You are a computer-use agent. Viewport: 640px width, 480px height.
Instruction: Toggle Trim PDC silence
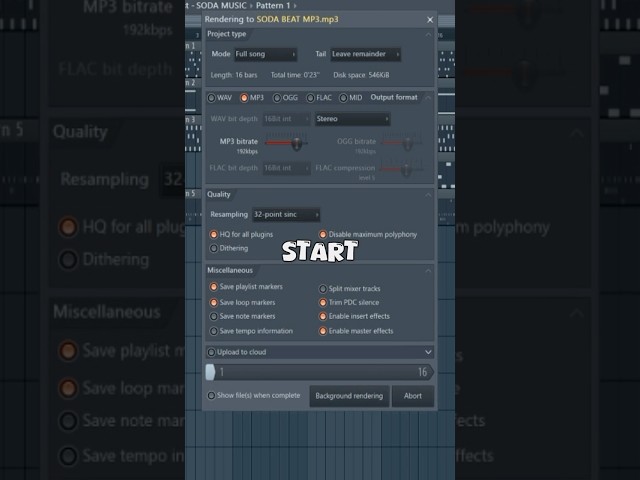coord(323,302)
